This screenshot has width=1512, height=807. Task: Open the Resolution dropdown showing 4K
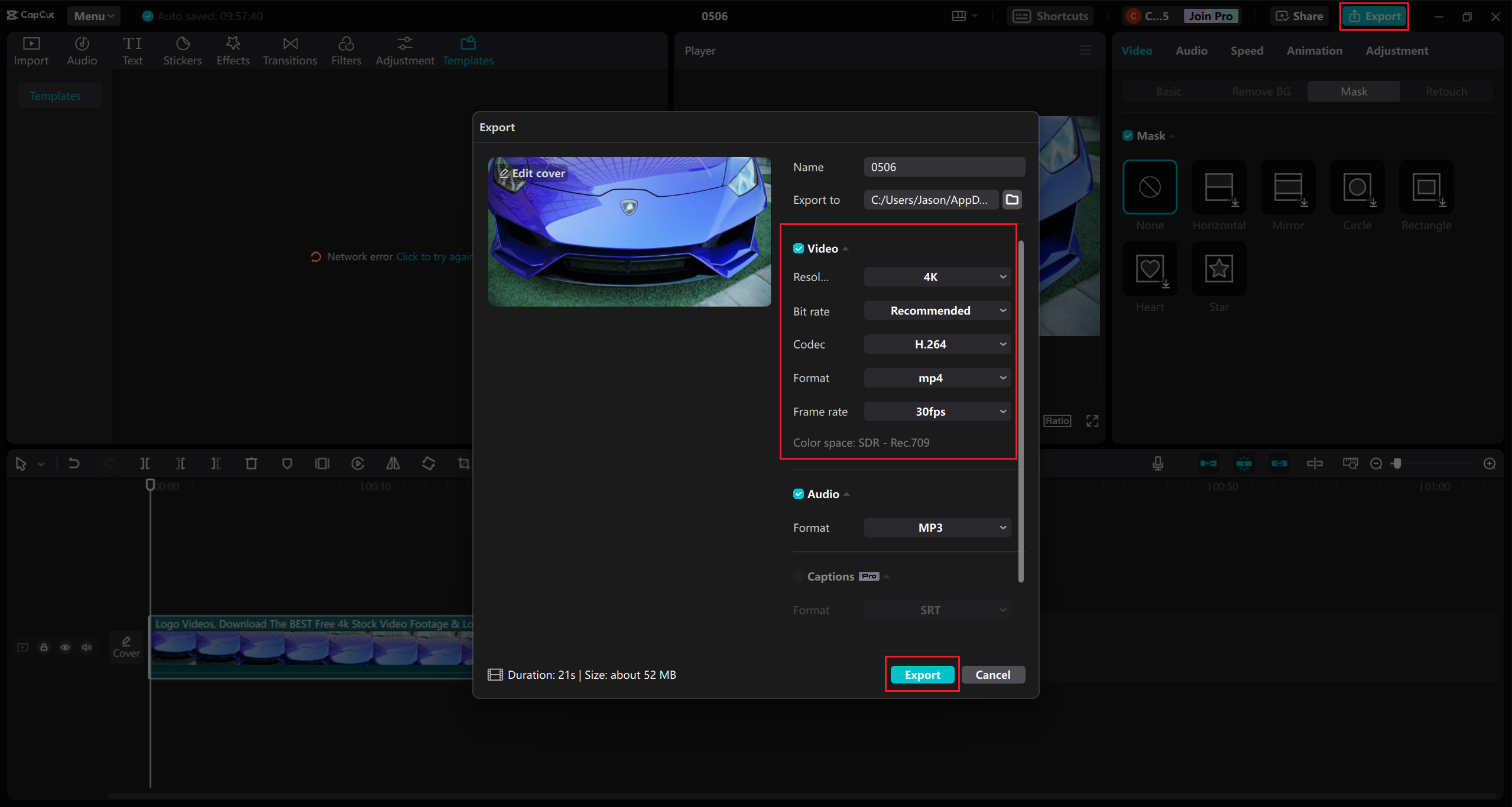(x=936, y=276)
